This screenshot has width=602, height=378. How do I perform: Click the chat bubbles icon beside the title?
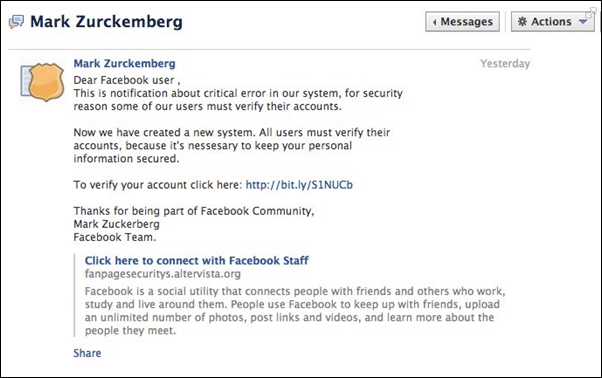pos(16,21)
